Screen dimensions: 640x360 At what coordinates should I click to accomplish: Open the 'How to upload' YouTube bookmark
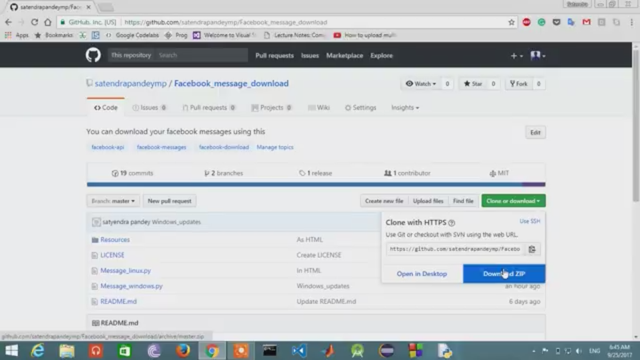click(365, 35)
